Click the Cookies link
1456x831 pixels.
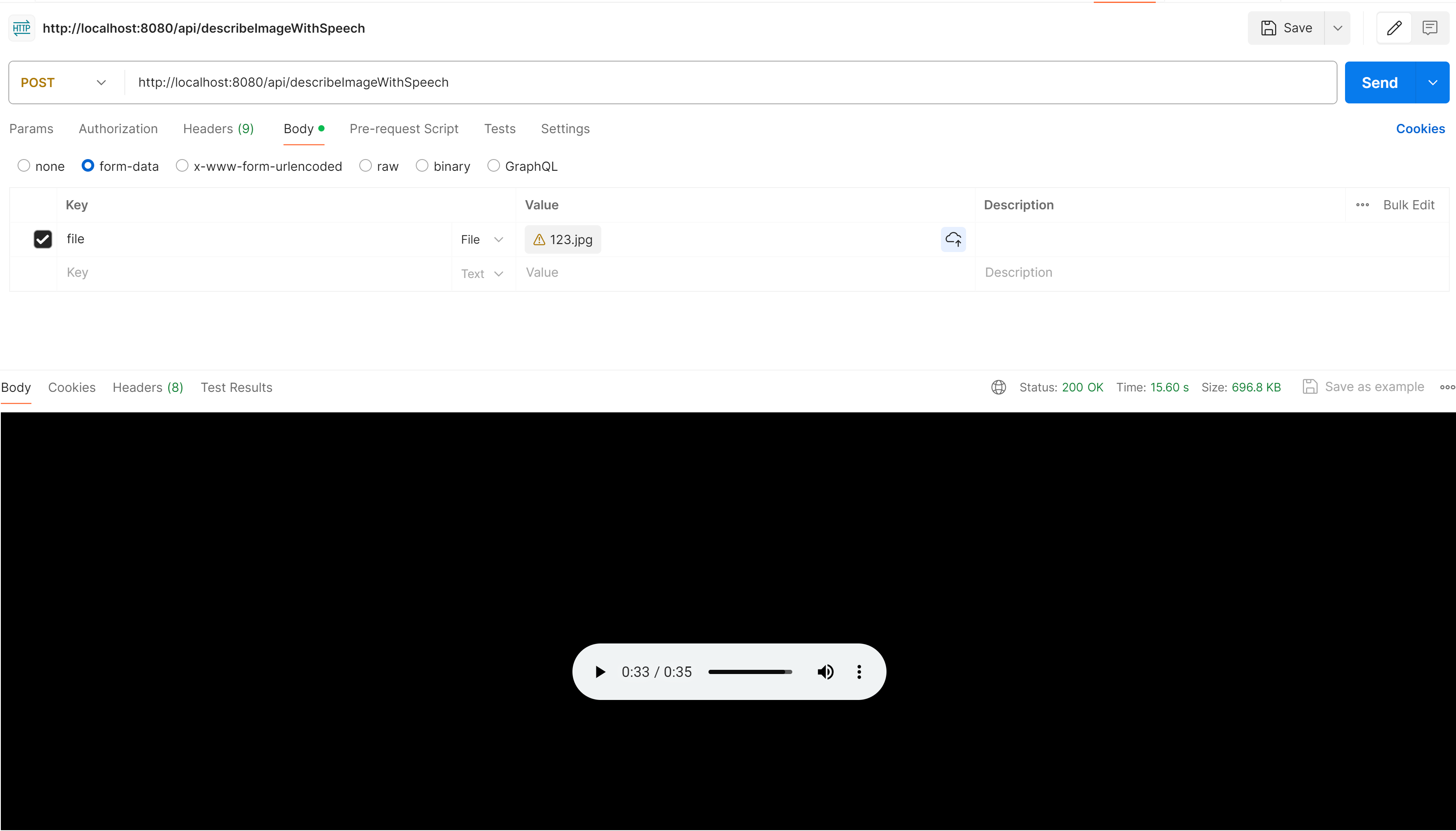click(1420, 129)
